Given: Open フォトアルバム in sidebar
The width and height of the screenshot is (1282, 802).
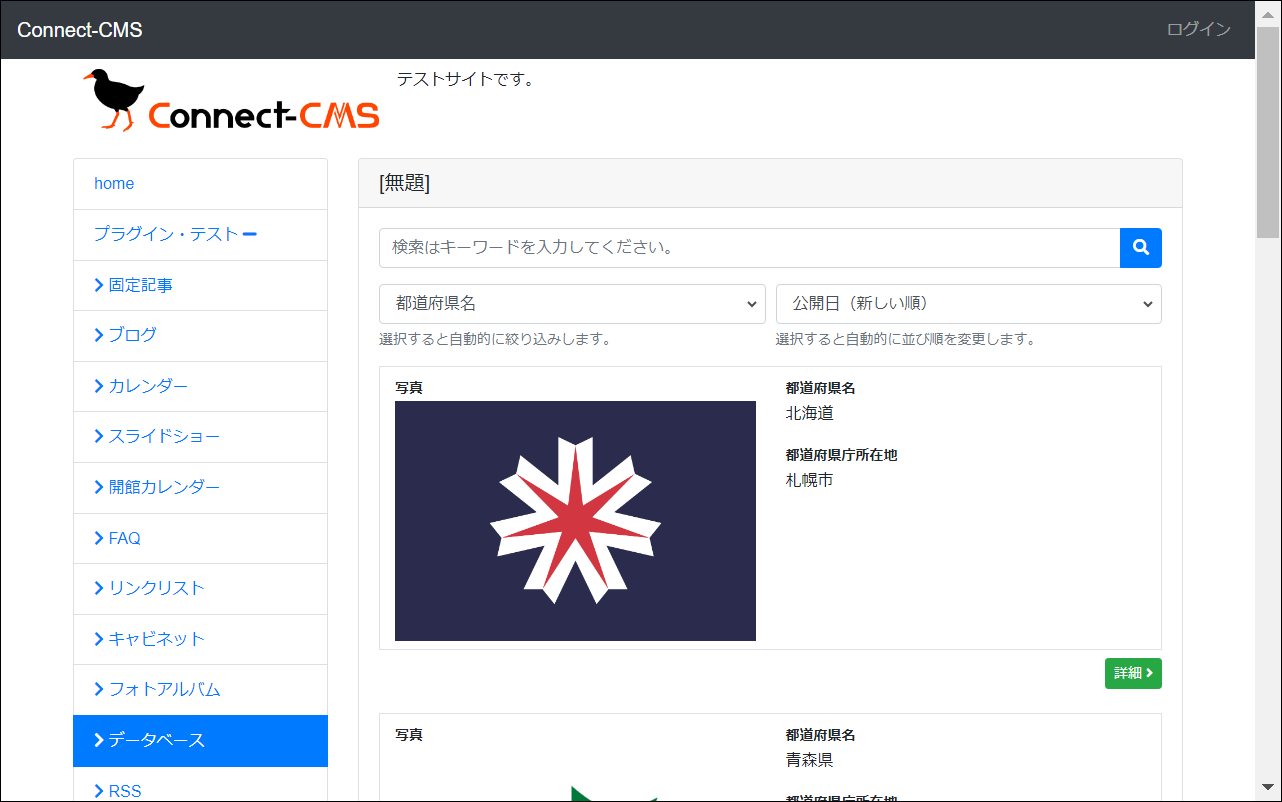Looking at the screenshot, I should [200, 690].
